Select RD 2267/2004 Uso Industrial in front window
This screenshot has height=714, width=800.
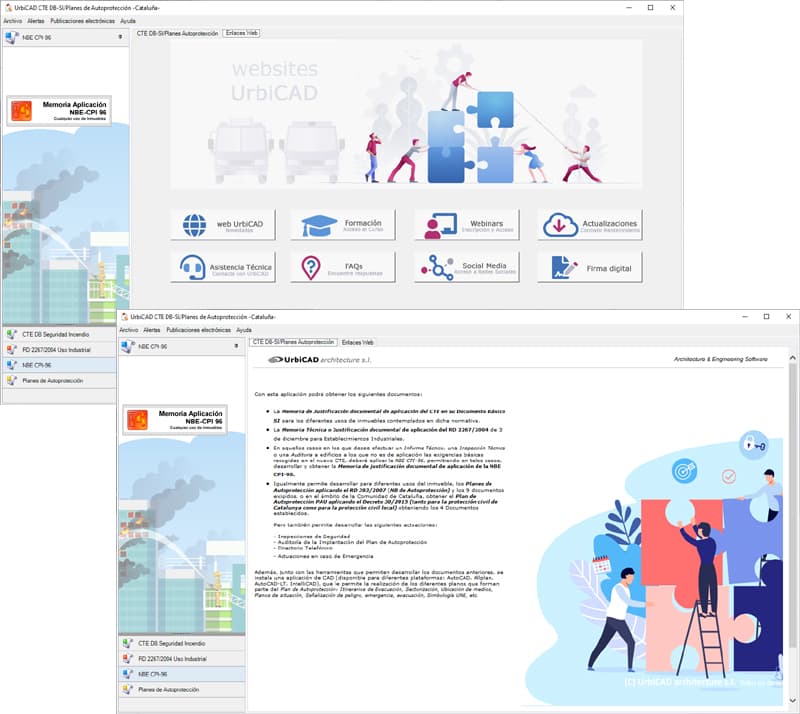pos(182,658)
